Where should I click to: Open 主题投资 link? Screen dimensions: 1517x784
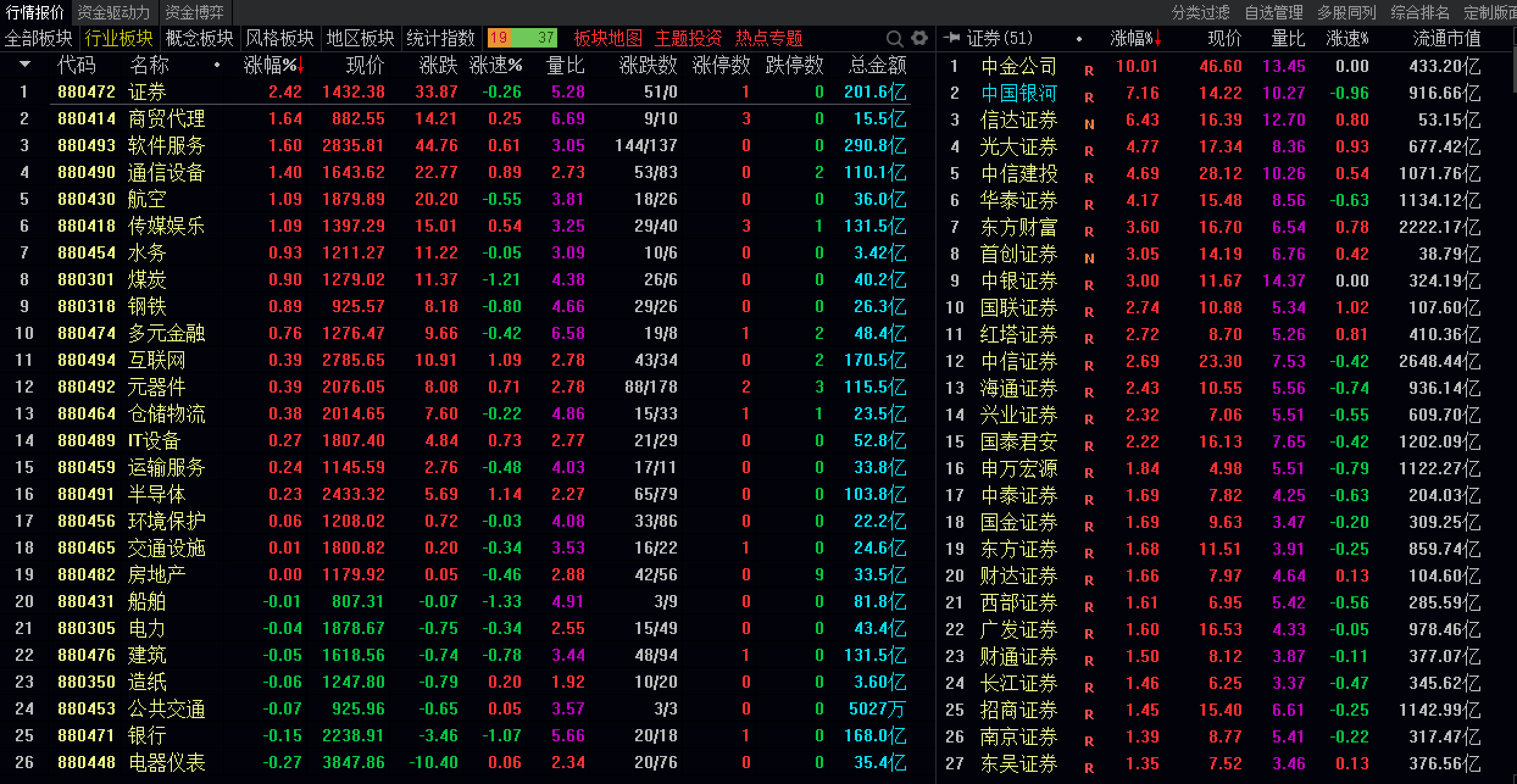pos(688,38)
